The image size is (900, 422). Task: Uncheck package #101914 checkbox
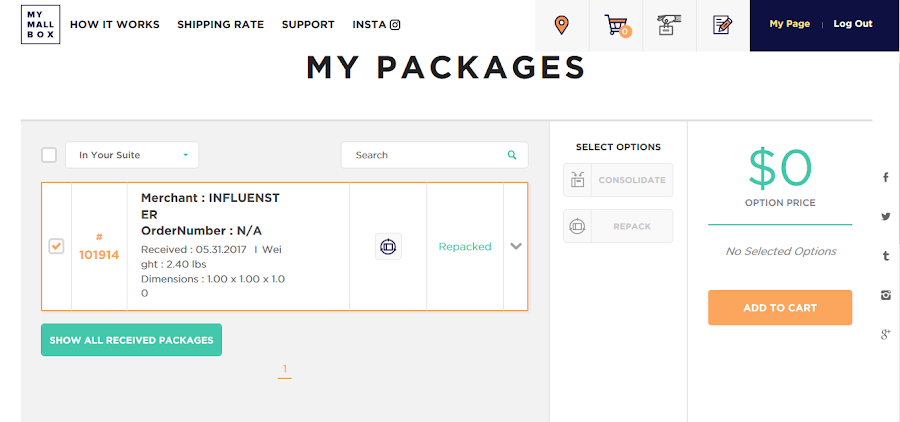[56, 246]
